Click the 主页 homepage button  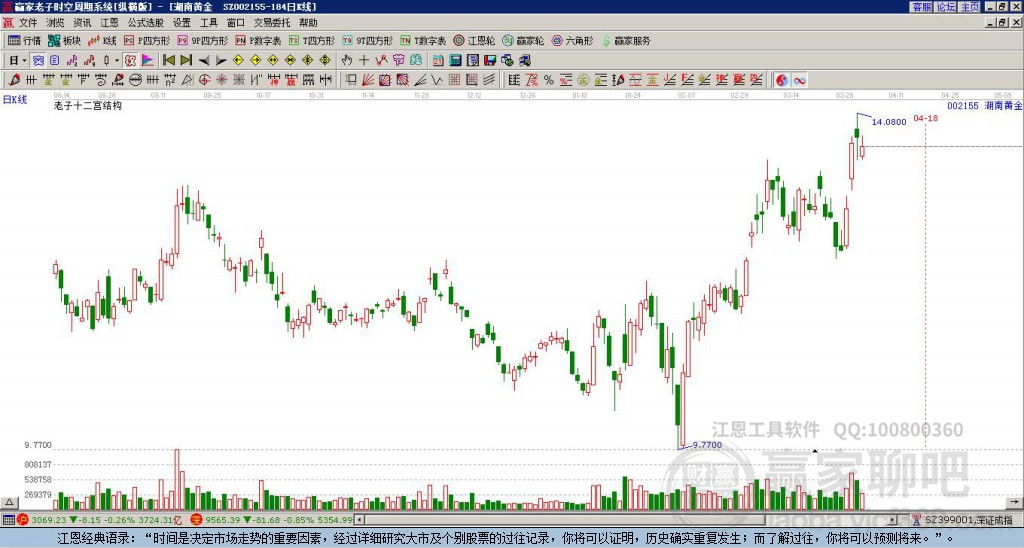tap(969, 6)
